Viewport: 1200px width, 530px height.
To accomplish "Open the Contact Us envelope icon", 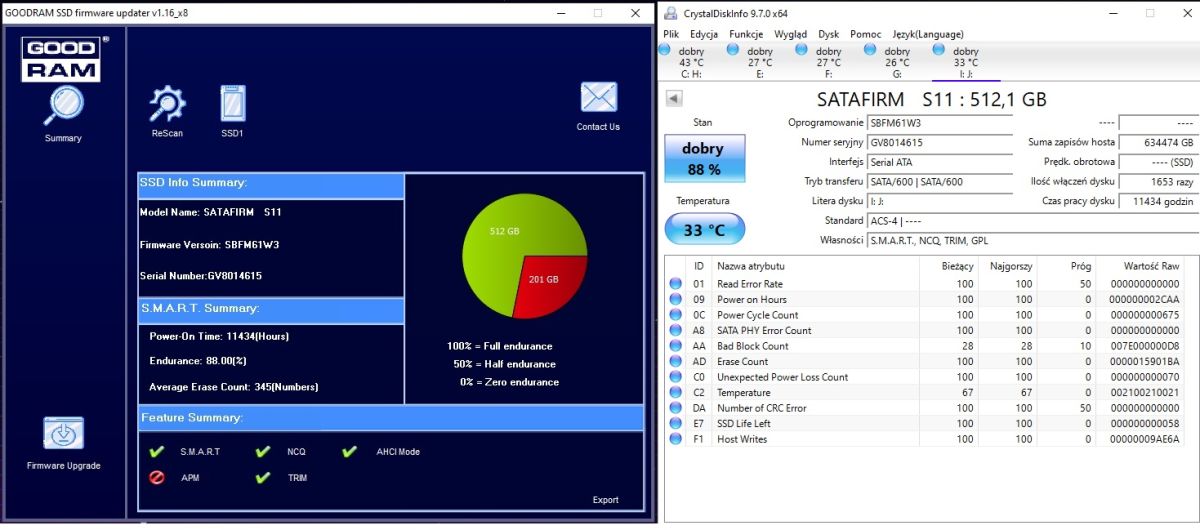I will (599, 97).
